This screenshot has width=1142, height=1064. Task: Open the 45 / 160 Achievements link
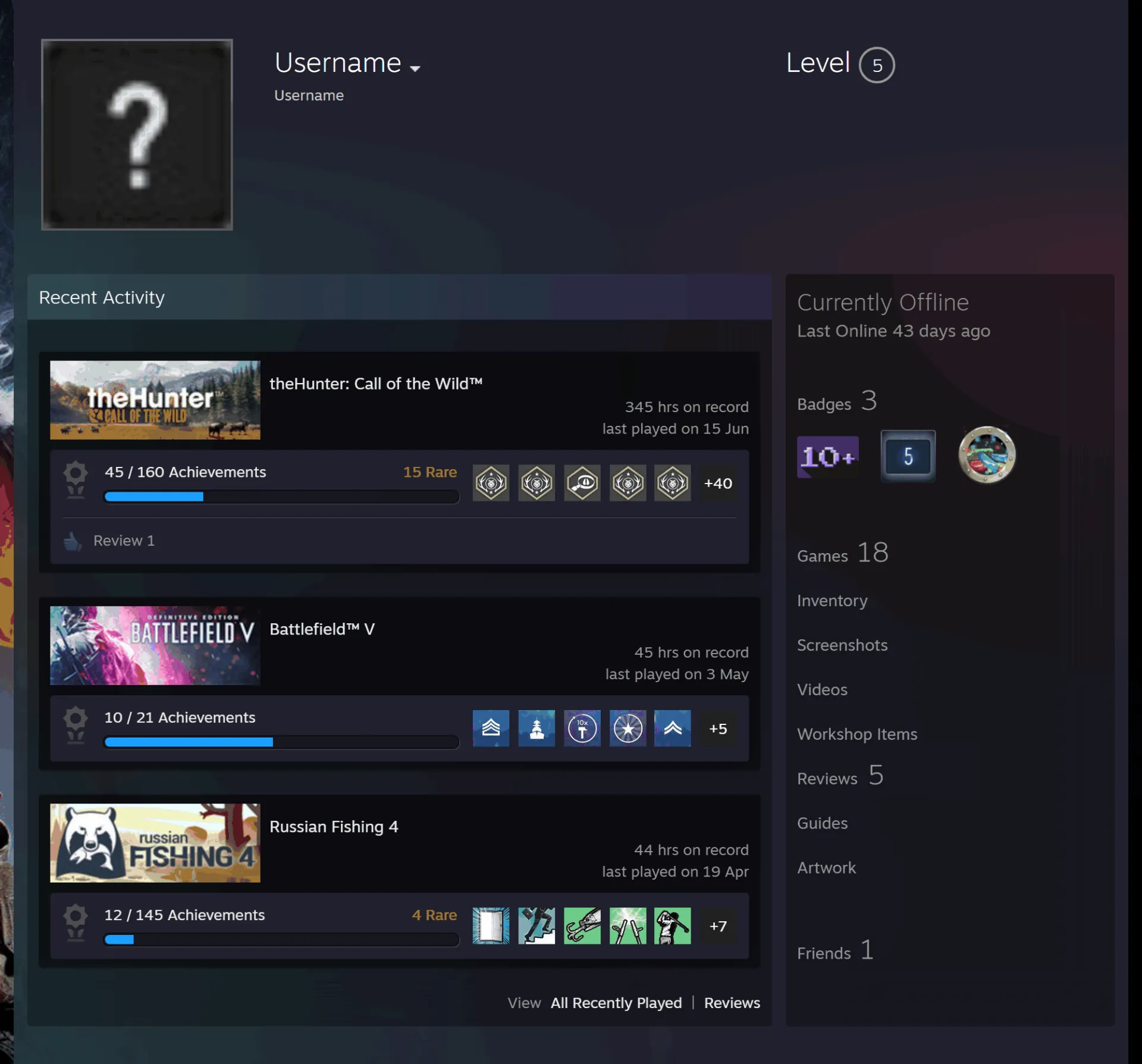click(185, 472)
